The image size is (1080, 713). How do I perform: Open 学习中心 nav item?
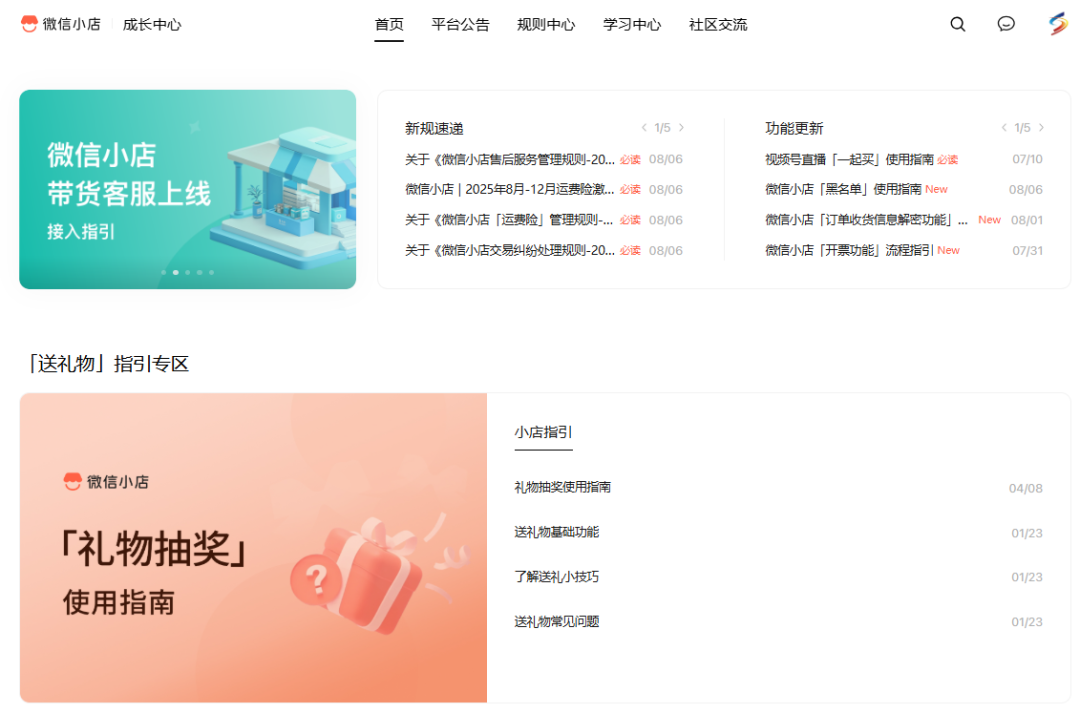[632, 25]
